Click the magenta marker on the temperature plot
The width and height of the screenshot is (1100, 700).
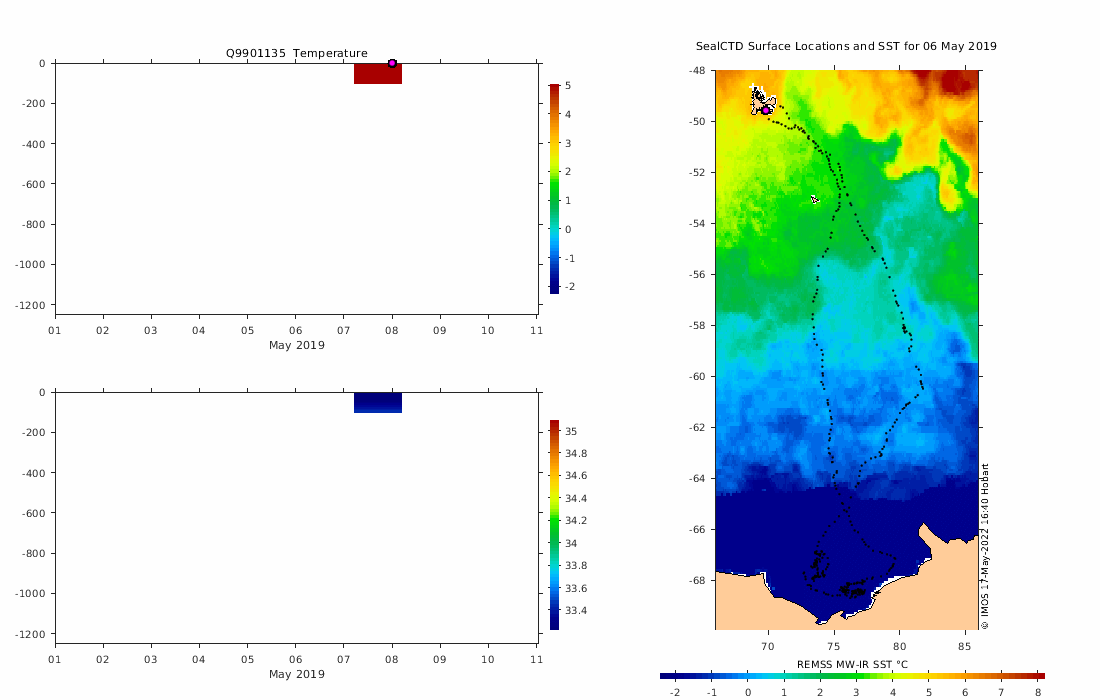pos(392,63)
